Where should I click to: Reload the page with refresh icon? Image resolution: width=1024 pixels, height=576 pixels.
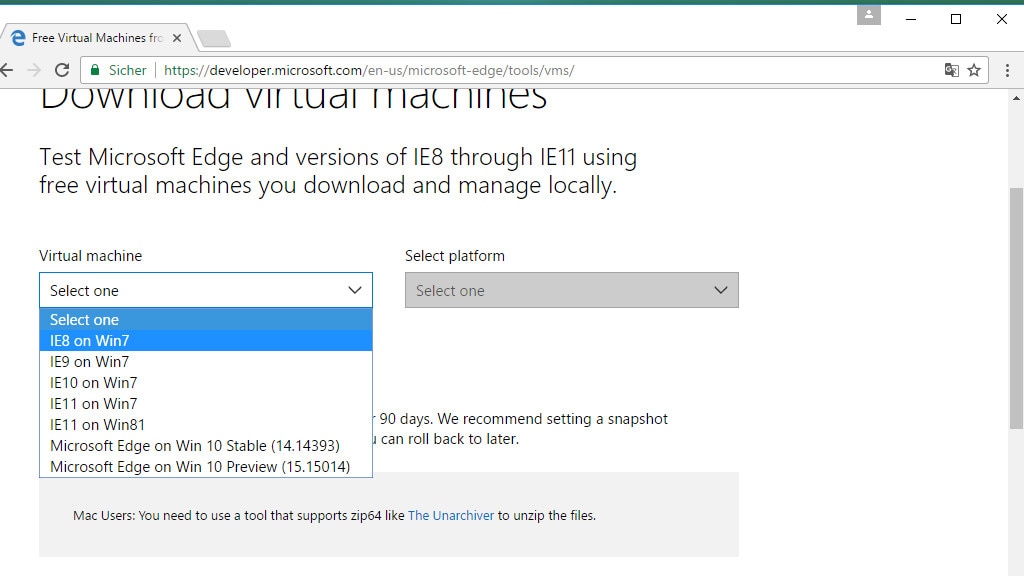coord(62,70)
